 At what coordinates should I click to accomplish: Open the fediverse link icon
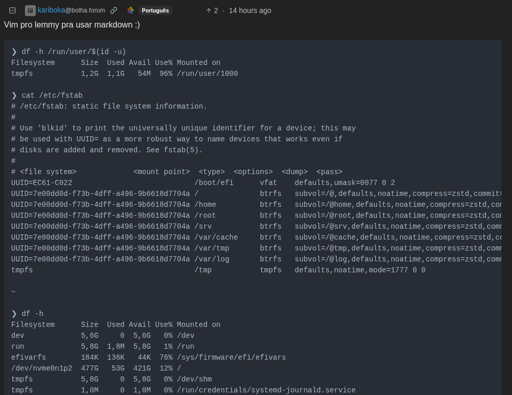[130, 11]
